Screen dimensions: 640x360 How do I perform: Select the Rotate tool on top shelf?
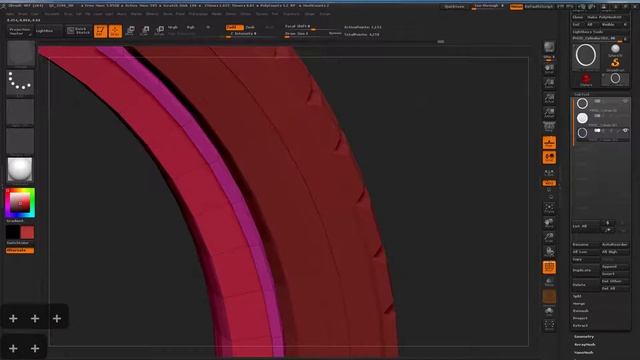[160, 31]
